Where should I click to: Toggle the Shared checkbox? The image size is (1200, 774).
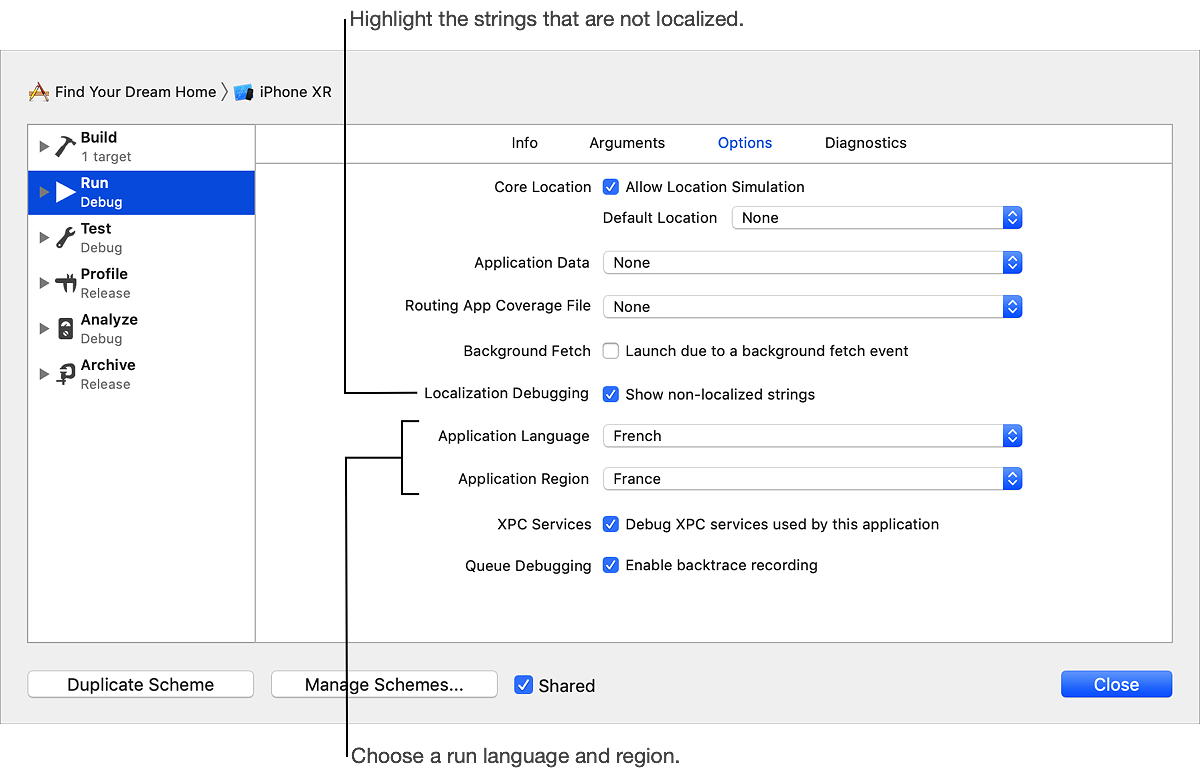[523, 685]
